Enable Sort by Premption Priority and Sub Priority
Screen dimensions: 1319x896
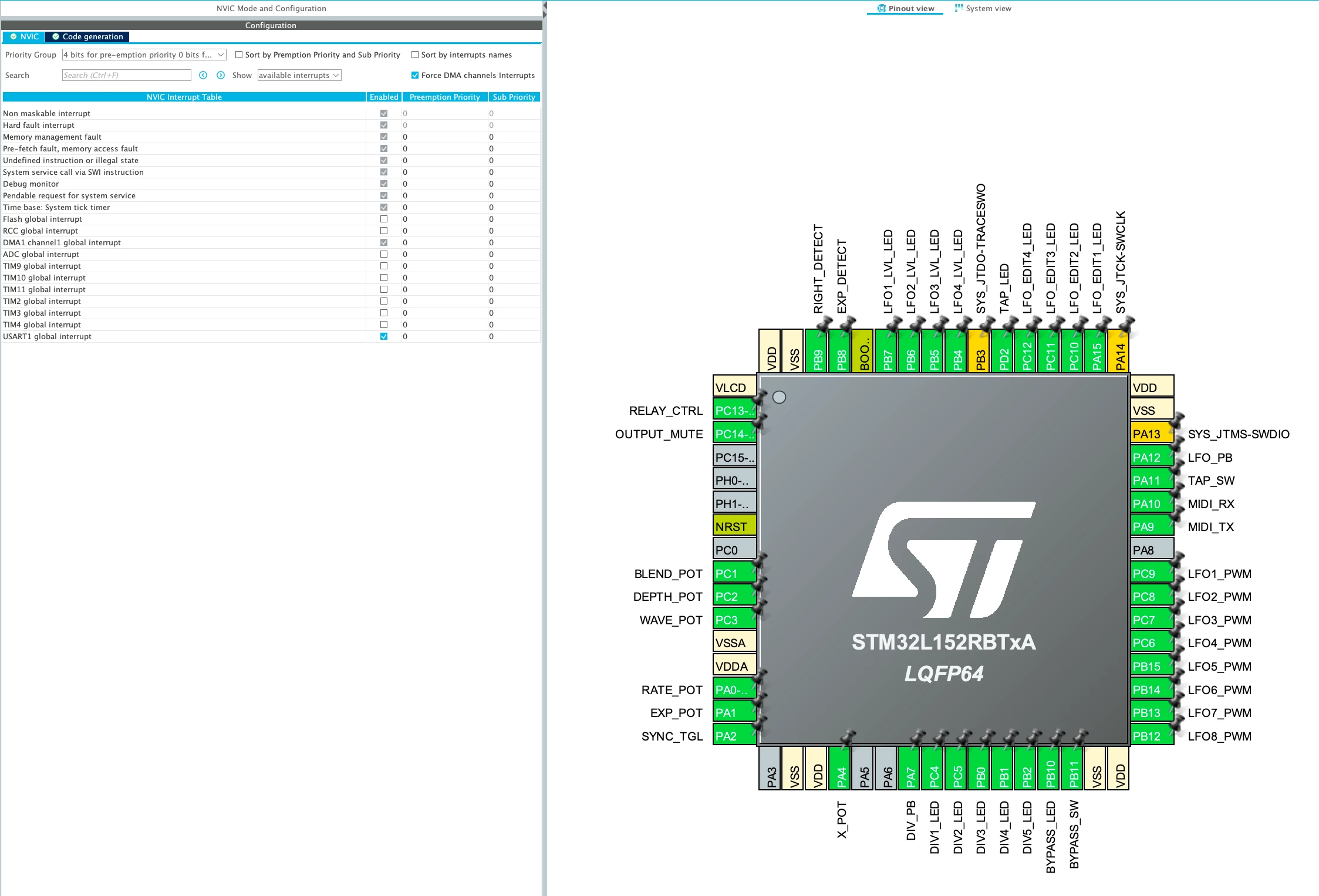[239, 55]
